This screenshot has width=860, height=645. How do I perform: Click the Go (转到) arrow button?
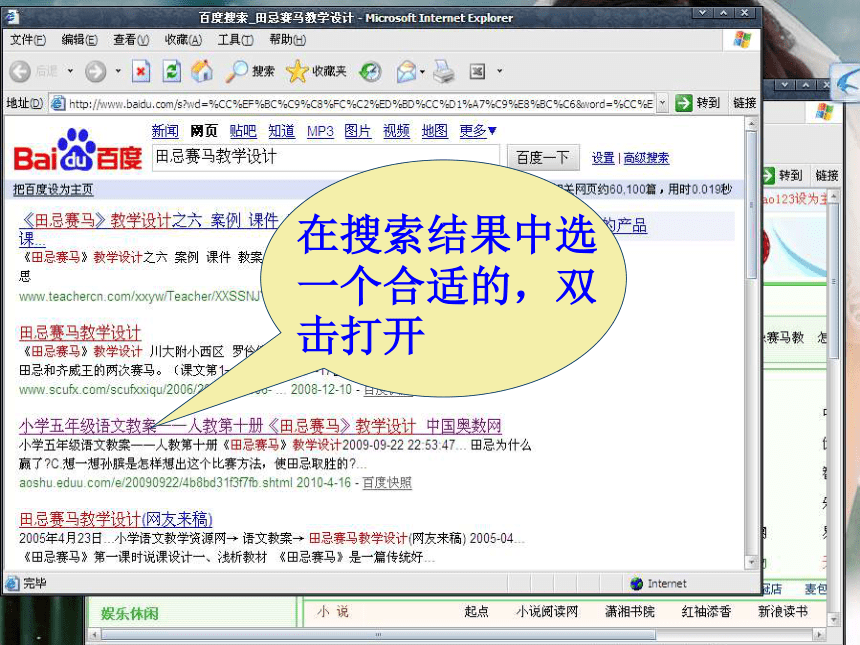[x=698, y=103]
